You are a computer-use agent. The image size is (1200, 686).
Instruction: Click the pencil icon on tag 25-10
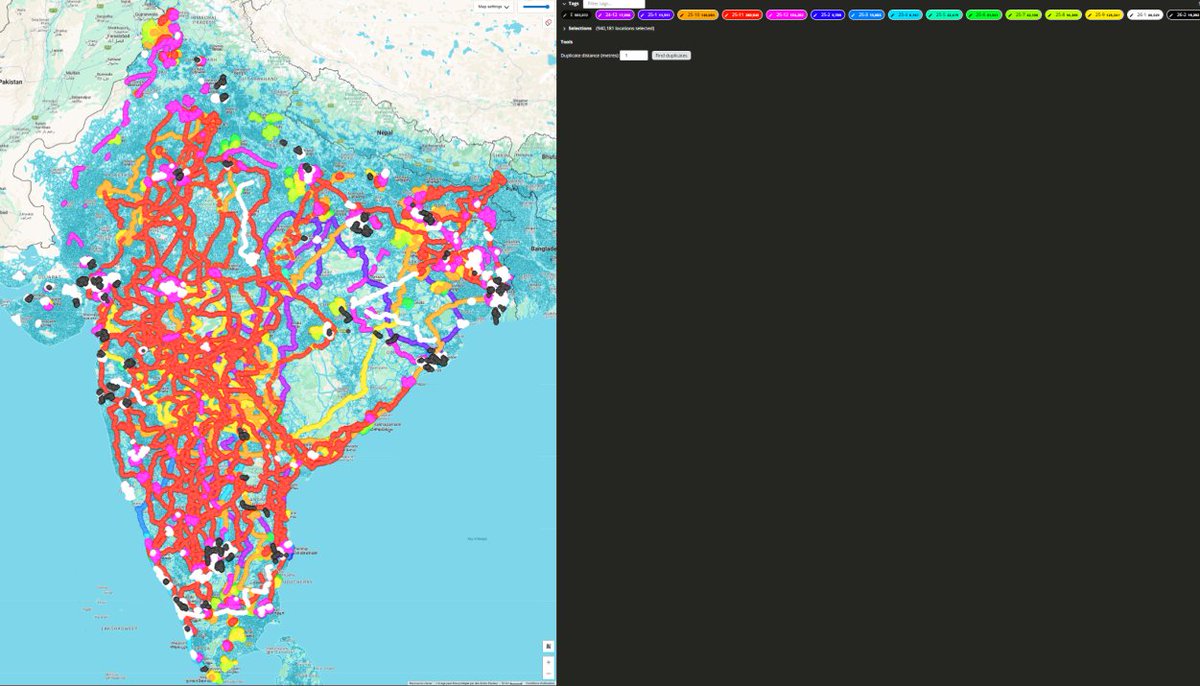[683, 15]
